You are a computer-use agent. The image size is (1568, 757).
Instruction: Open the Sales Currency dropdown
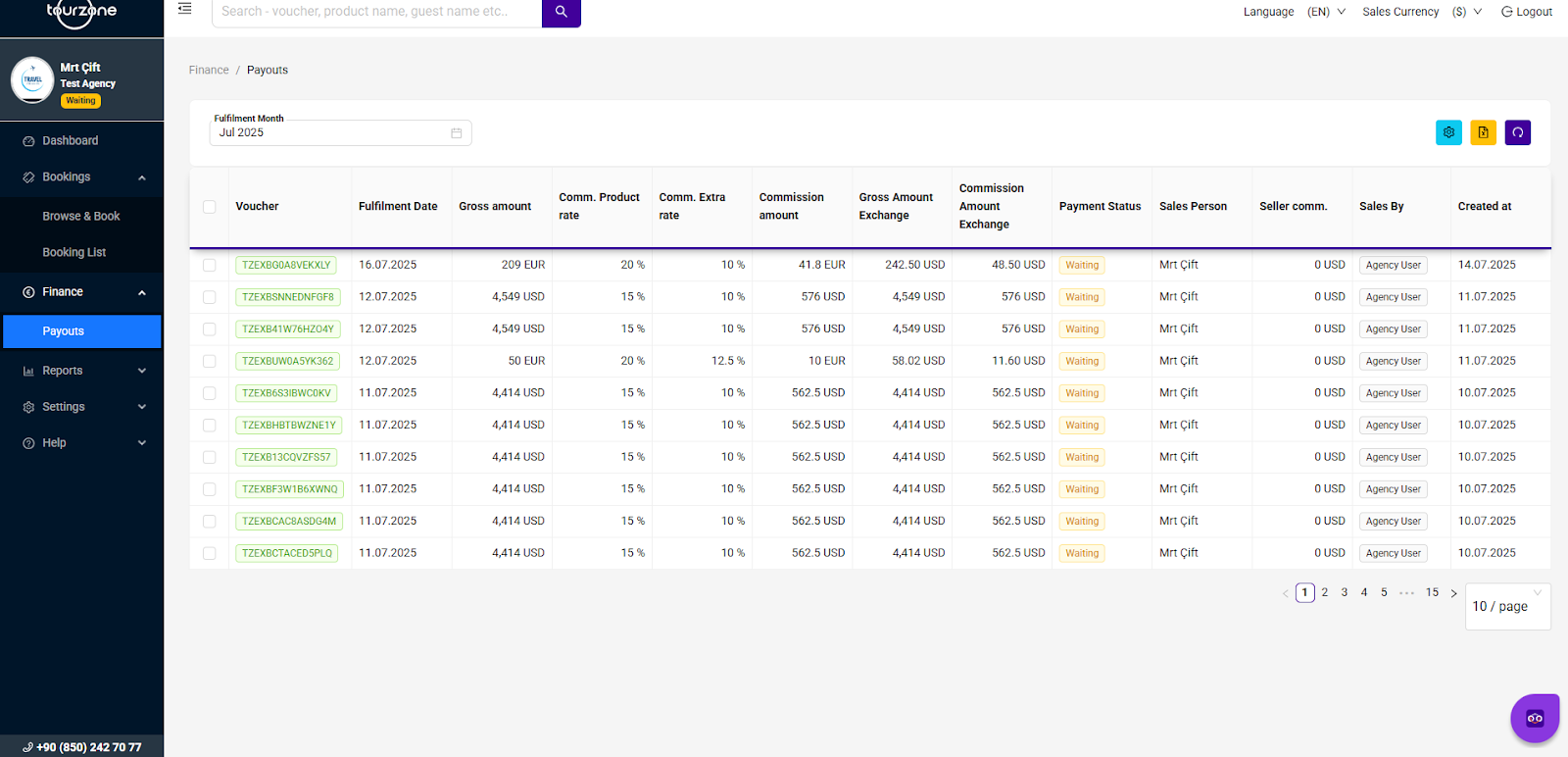point(1466,12)
